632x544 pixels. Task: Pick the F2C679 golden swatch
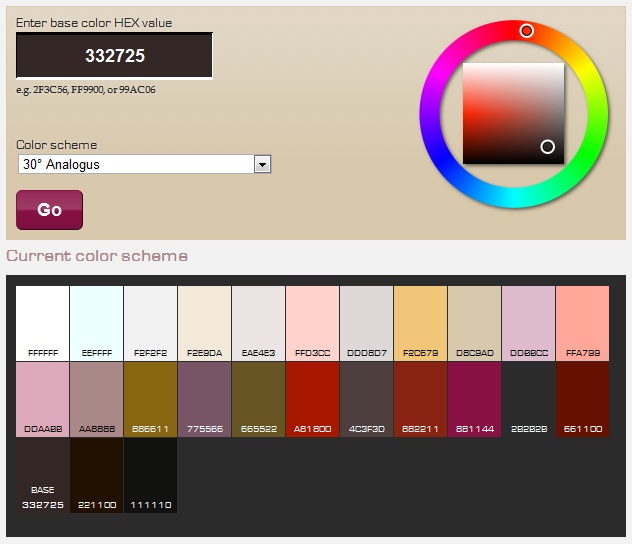(x=421, y=324)
